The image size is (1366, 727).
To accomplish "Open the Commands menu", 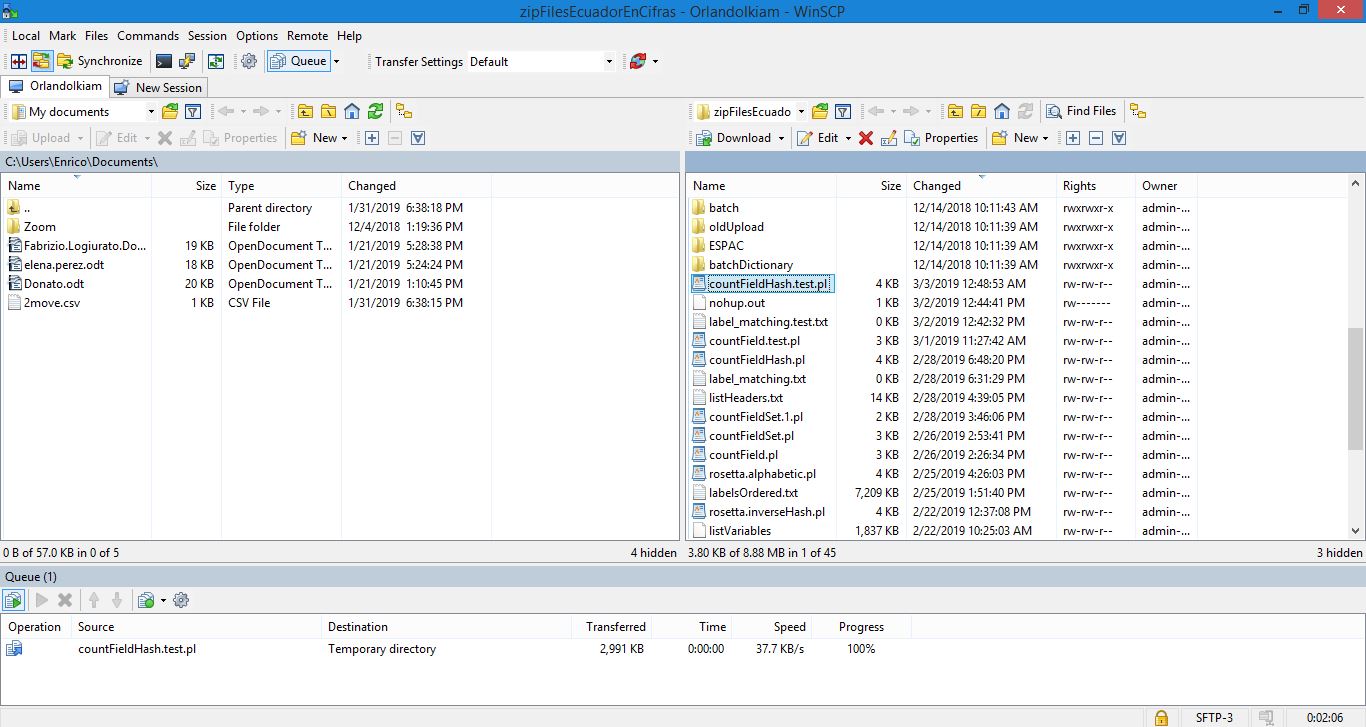I will [147, 36].
